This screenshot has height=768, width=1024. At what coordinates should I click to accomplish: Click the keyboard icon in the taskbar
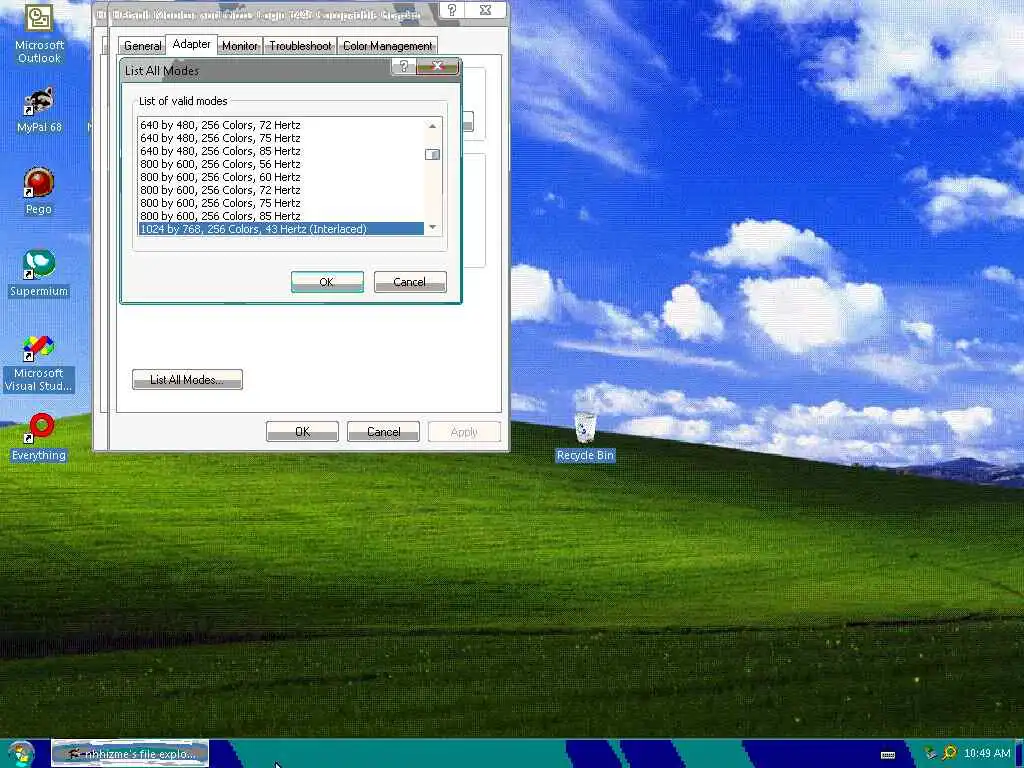(888, 754)
